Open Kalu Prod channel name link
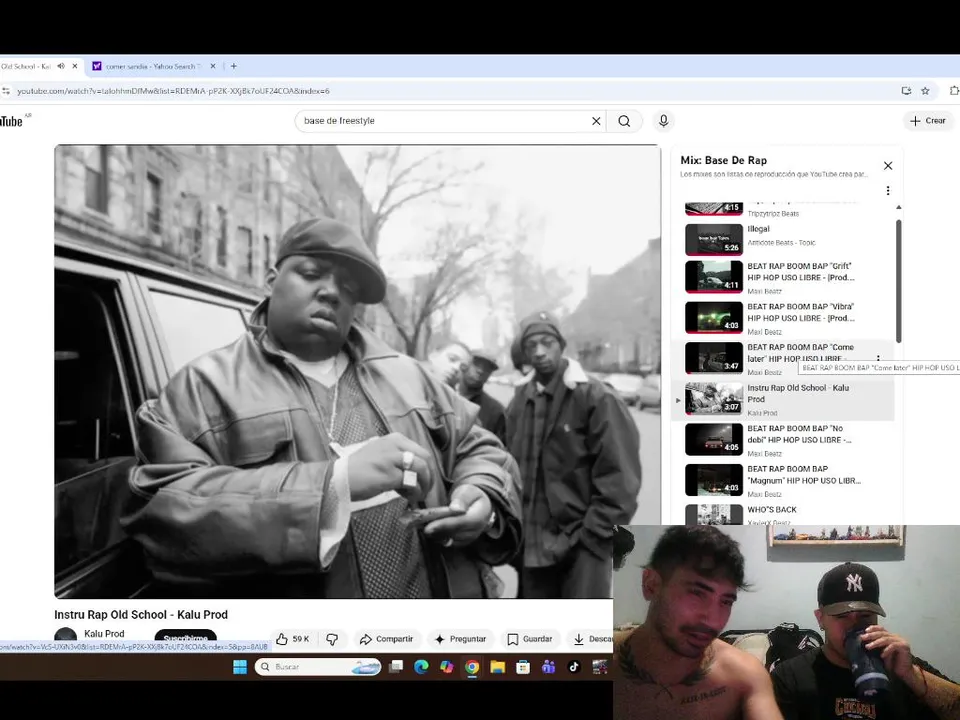960x720 pixels. 104,634
